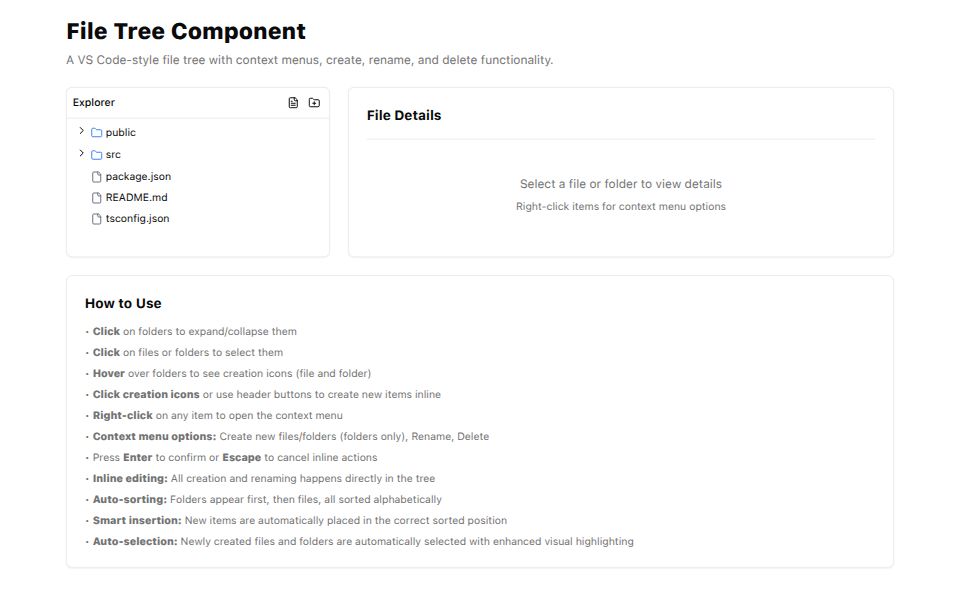The image size is (960, 600).
Task: Click the Explorer panel title
Action: pos(94,103)
